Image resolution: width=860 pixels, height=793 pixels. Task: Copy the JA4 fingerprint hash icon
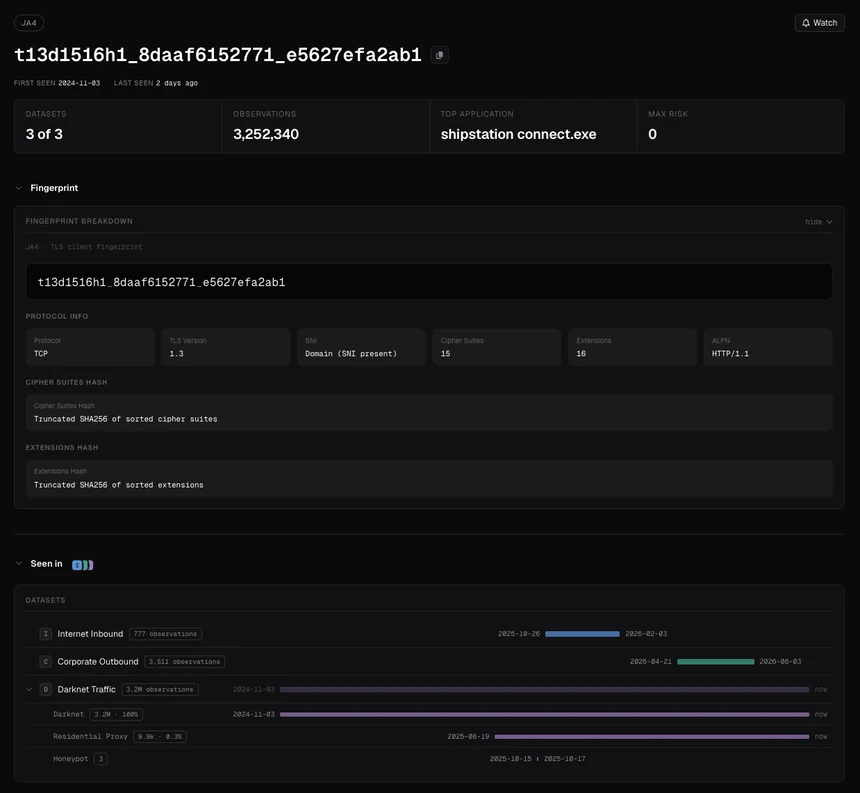tap(439, 55)
